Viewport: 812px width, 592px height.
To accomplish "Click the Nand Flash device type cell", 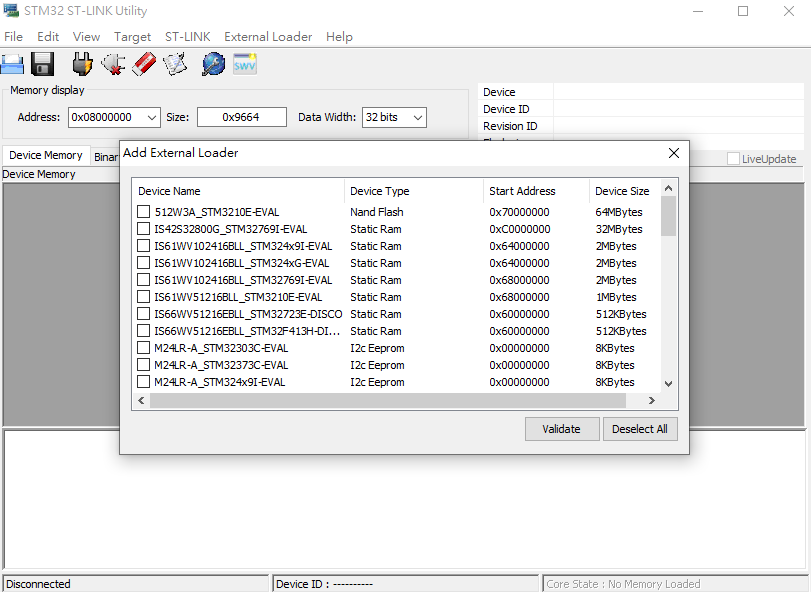I will pyautogui.click(x=376, y=212).
